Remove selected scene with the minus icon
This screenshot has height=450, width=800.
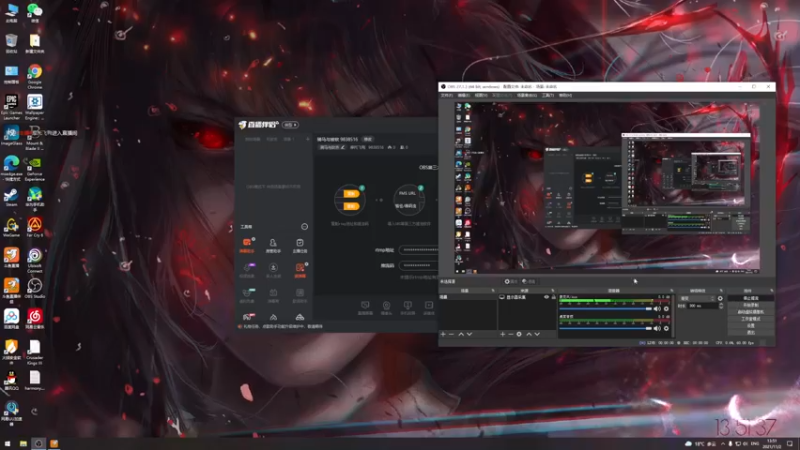(x=451, y=334)
